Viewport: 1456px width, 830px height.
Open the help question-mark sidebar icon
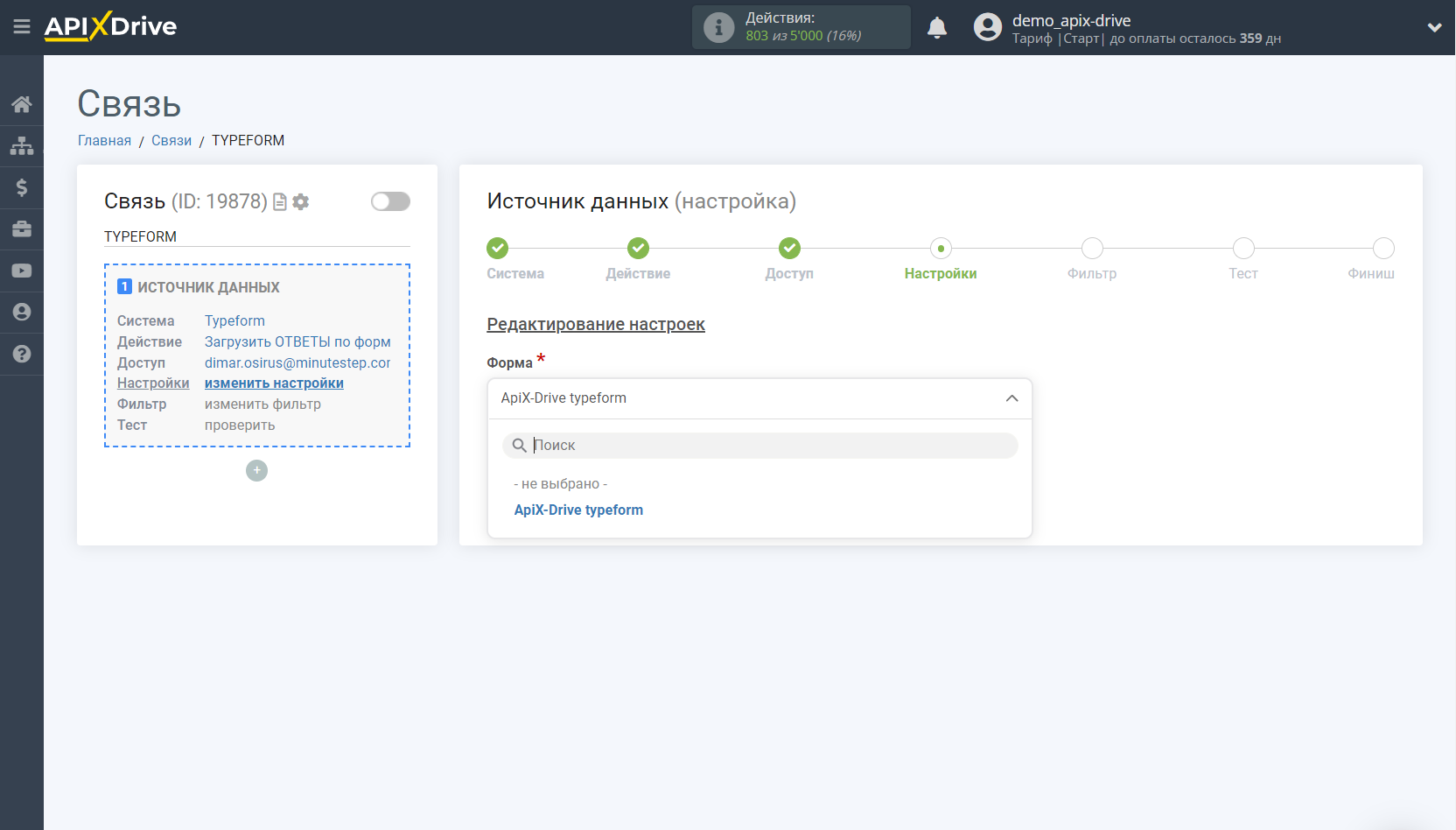click(22, 354)
